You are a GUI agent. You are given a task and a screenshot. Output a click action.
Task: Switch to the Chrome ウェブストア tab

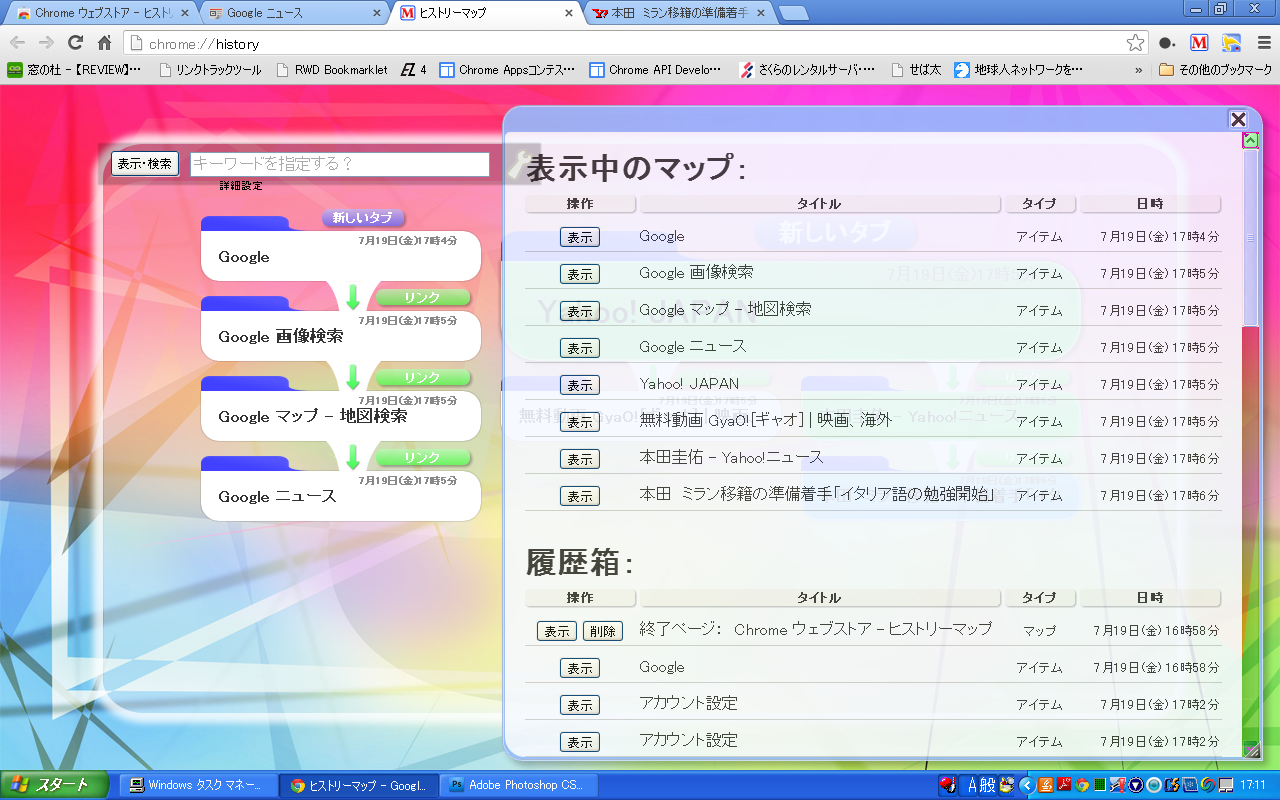(x=100, y=13)
